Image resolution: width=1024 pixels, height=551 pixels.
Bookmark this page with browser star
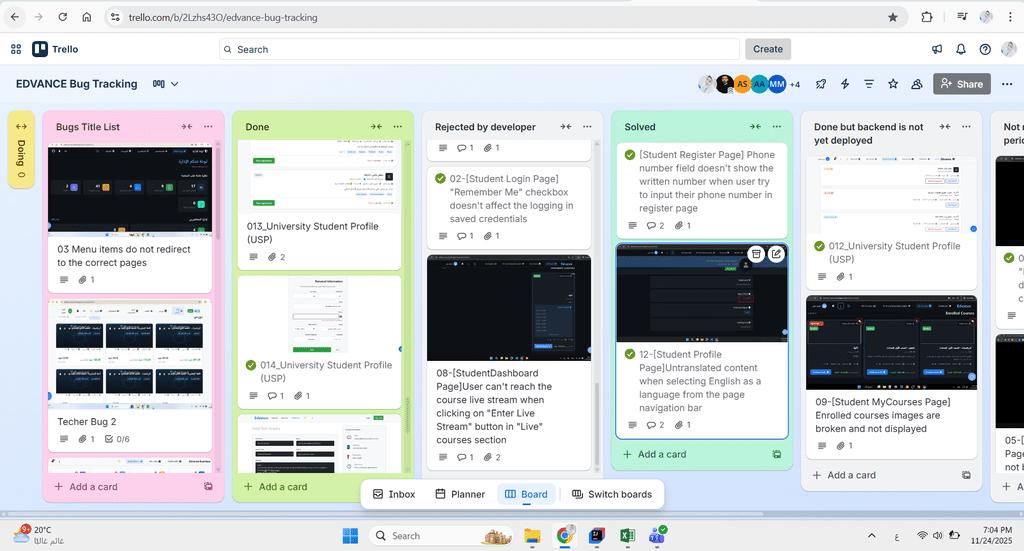pyautogui.click(x=893, y=17)
